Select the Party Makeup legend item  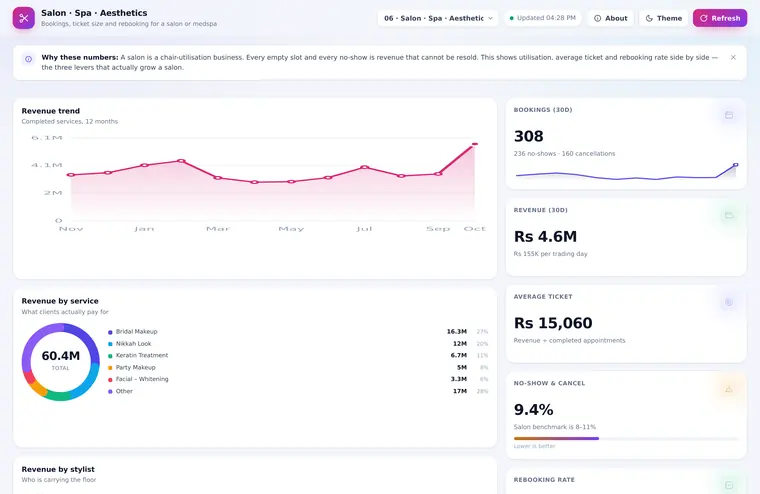[298, 367]
